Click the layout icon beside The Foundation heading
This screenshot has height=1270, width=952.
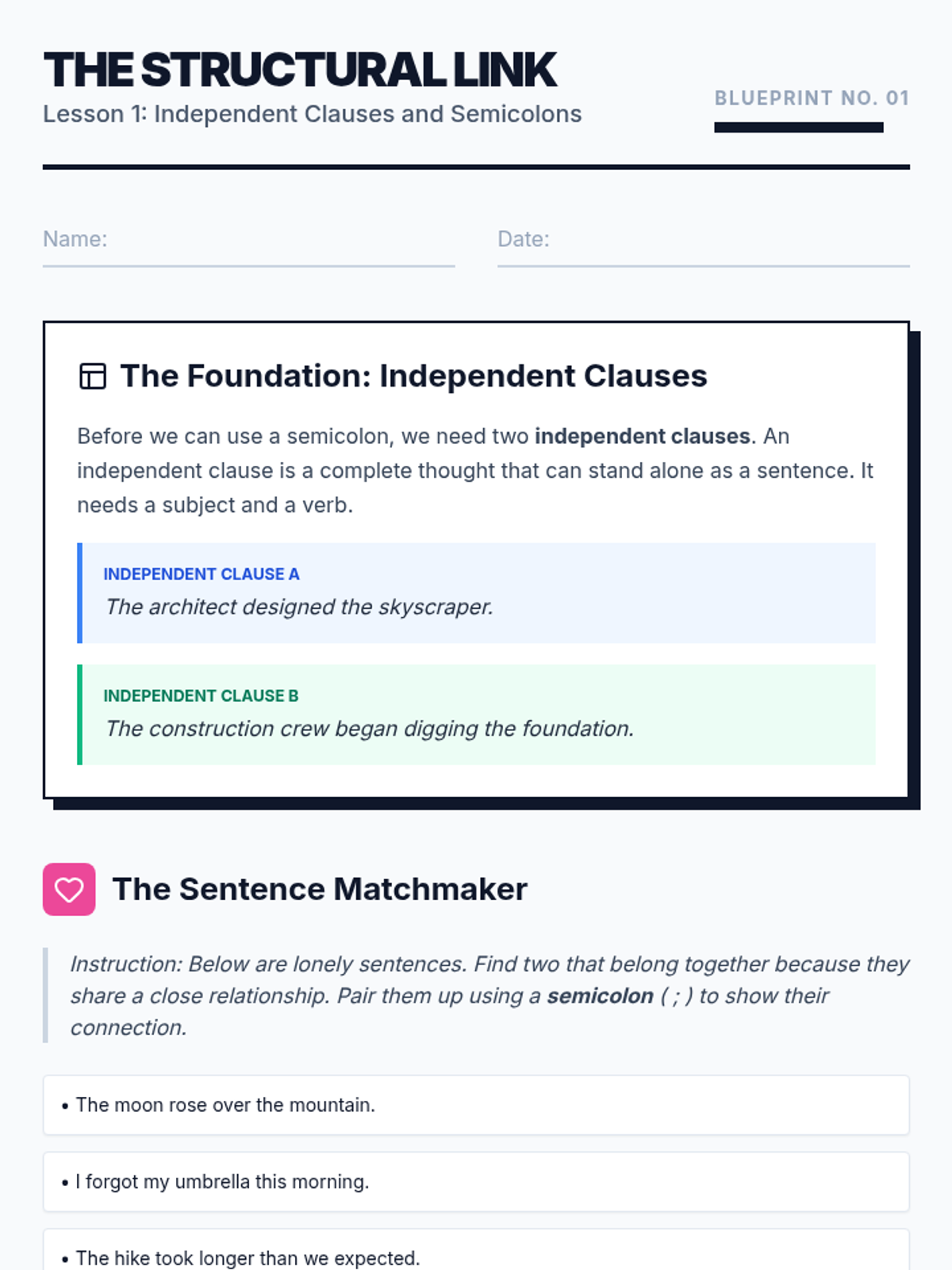coord(93,376)
